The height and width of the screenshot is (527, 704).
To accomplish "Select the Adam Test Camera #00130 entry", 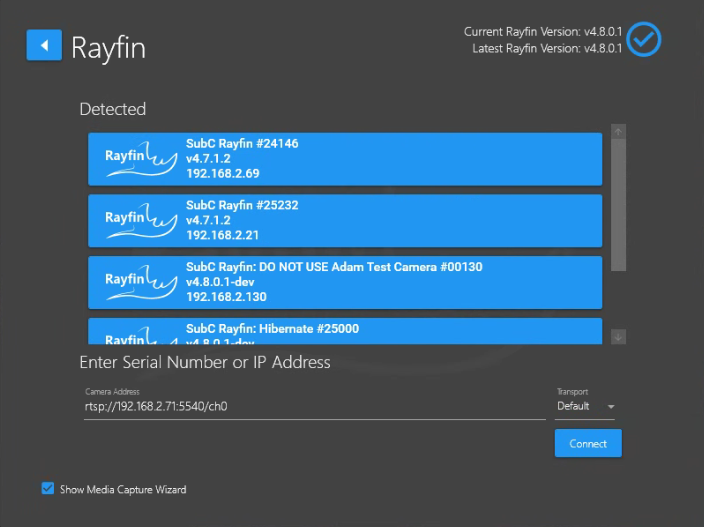I will click(x=345, y=282).
